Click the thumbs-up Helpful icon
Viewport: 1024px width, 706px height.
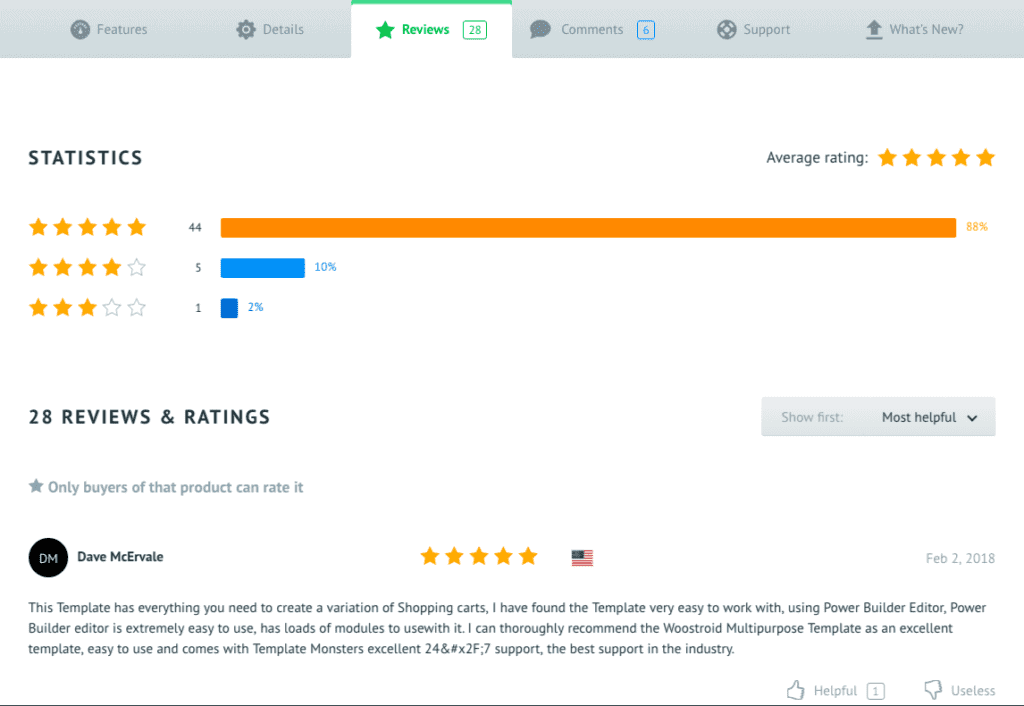[x=795, y=690]
